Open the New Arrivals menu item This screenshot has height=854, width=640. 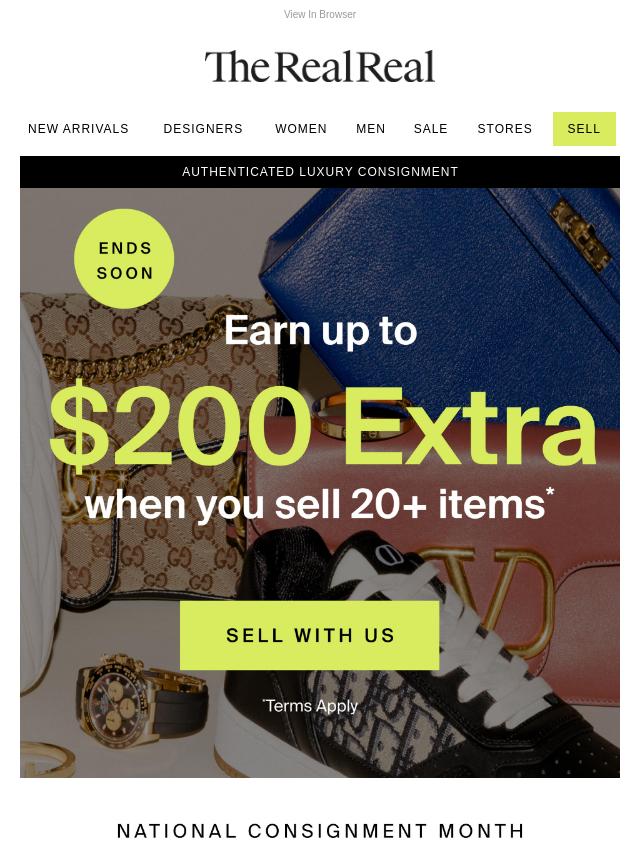(x=78, y=129)
